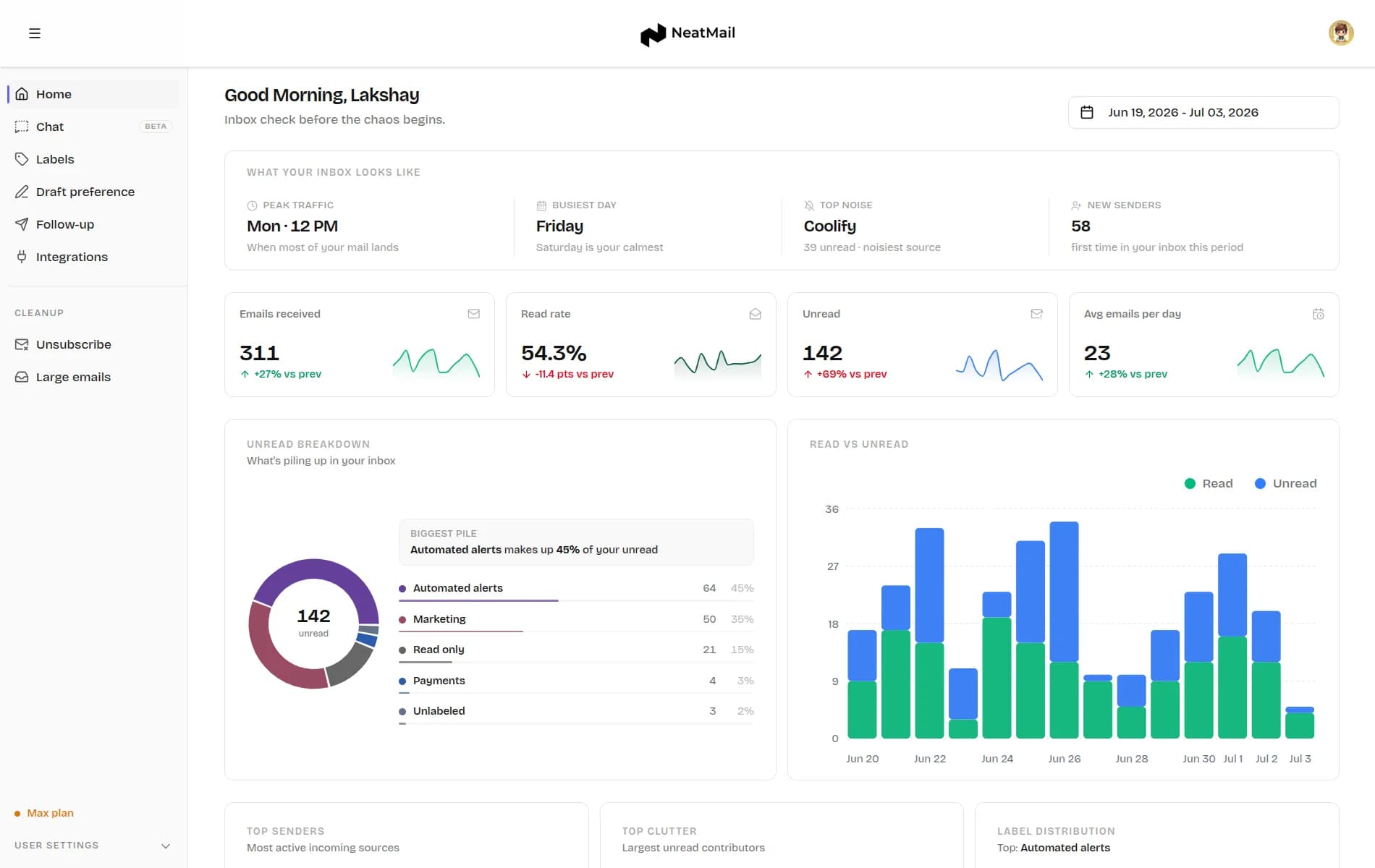Screen dimensions: 1375x868
Task: Click the Read rate sparkline chart
Action: (718, 363)
